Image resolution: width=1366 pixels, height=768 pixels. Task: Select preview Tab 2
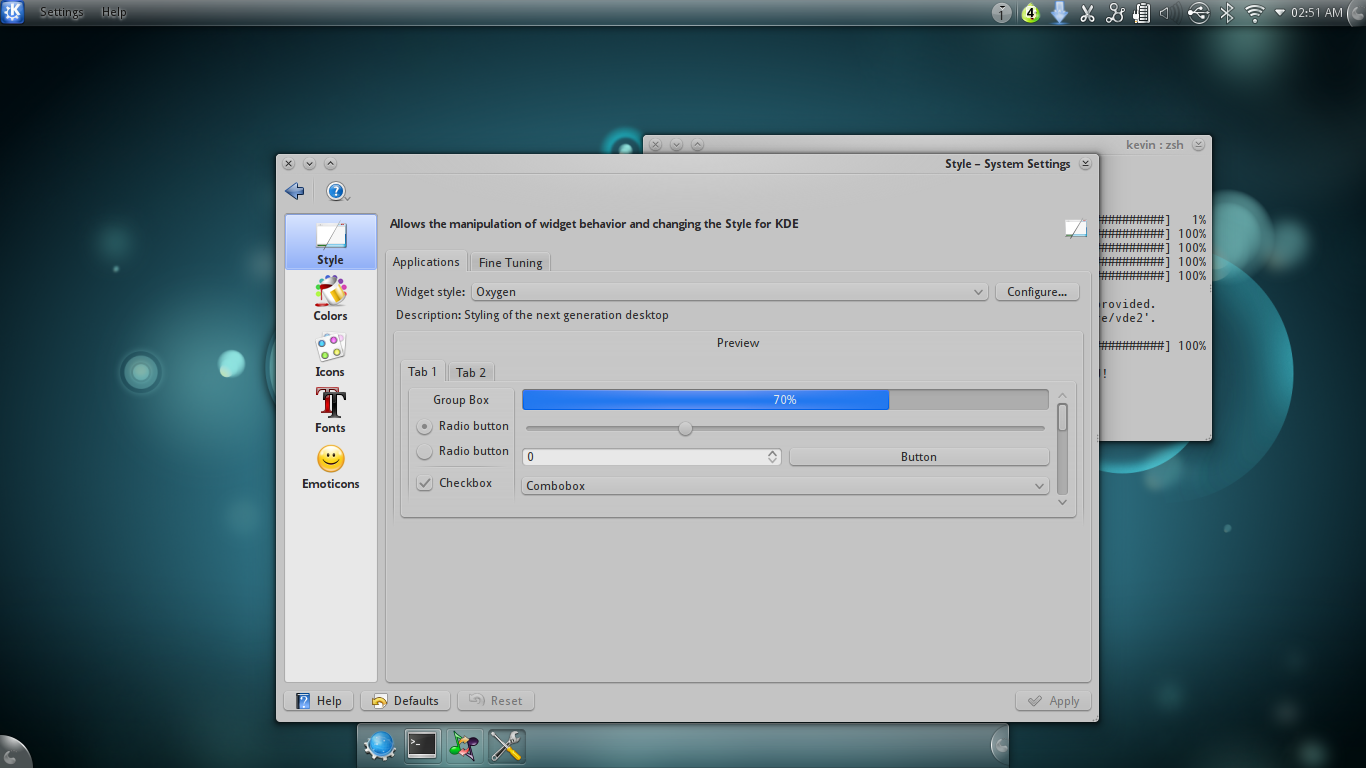pyautogui.click(x=471, y=373)
